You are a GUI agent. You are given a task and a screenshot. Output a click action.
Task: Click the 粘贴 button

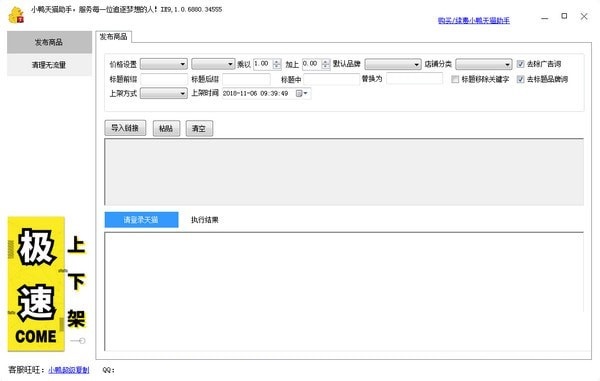(x=166, y=128)
